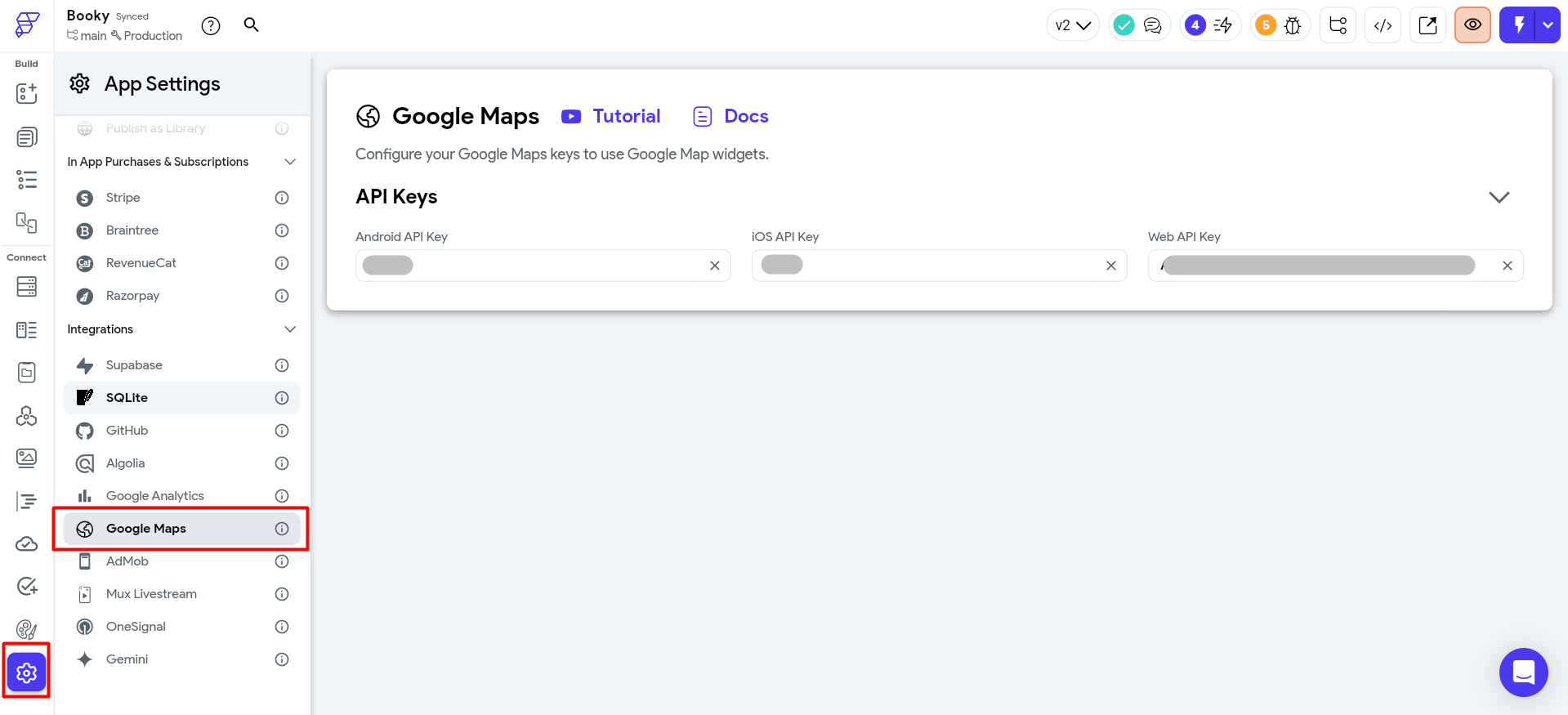Click the project status checkmark icon
The image size is (1568, 715).
coord(1124,25)
